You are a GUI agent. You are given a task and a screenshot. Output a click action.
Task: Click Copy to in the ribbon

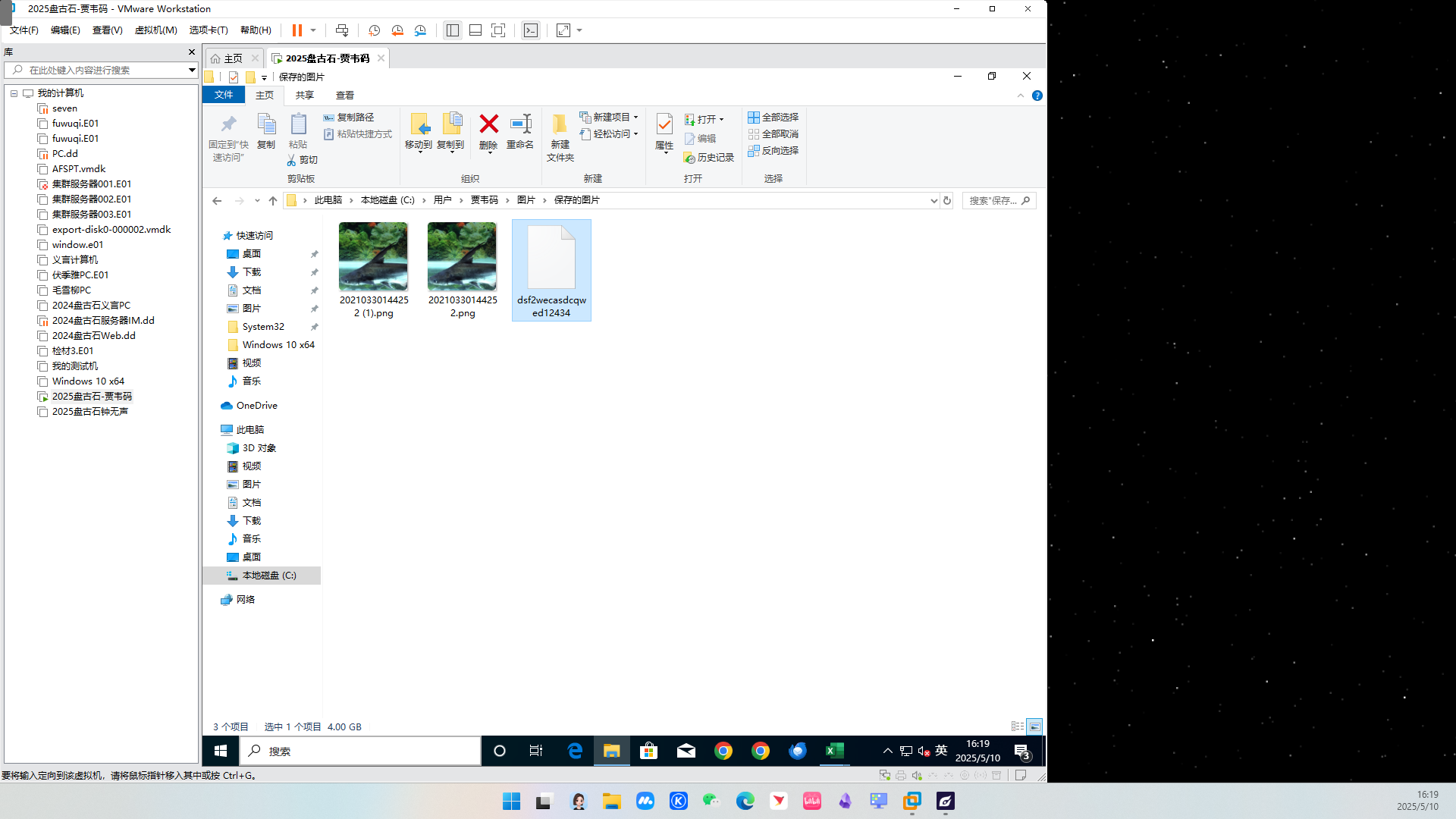(450, 132)
